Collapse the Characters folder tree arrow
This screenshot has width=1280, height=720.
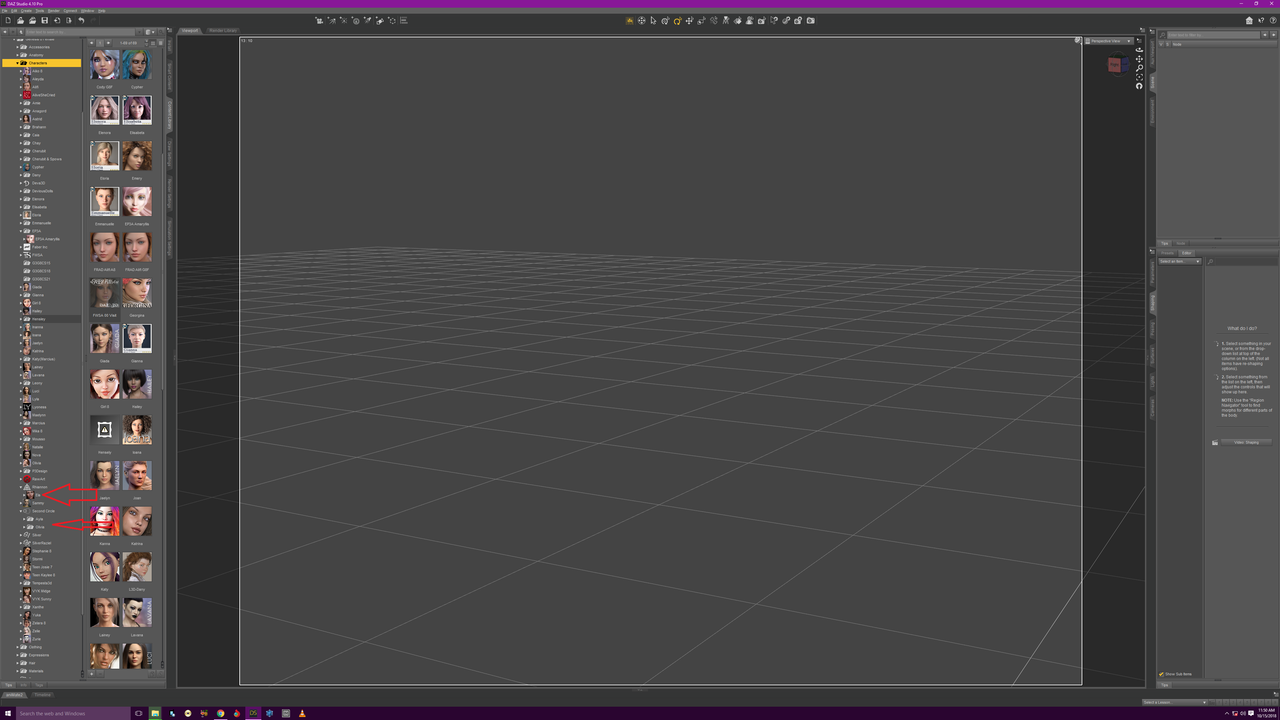[18, 63]
